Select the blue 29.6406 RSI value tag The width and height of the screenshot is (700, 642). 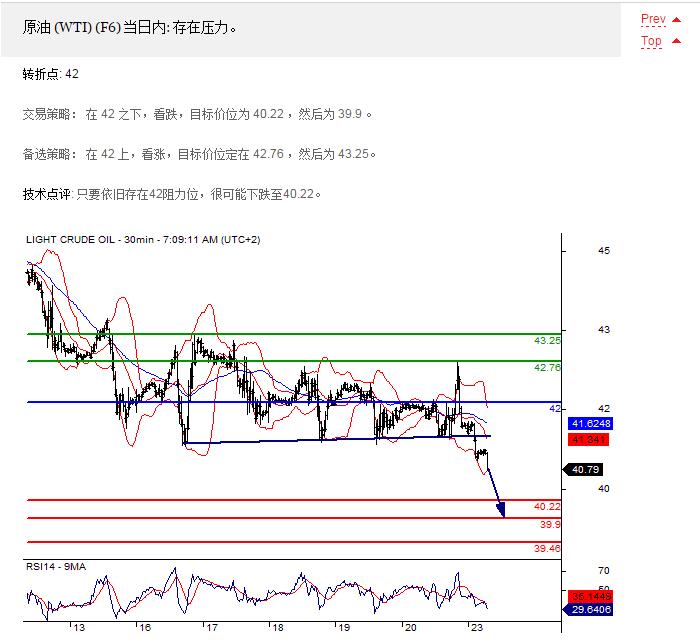click(x=588, y=609)
